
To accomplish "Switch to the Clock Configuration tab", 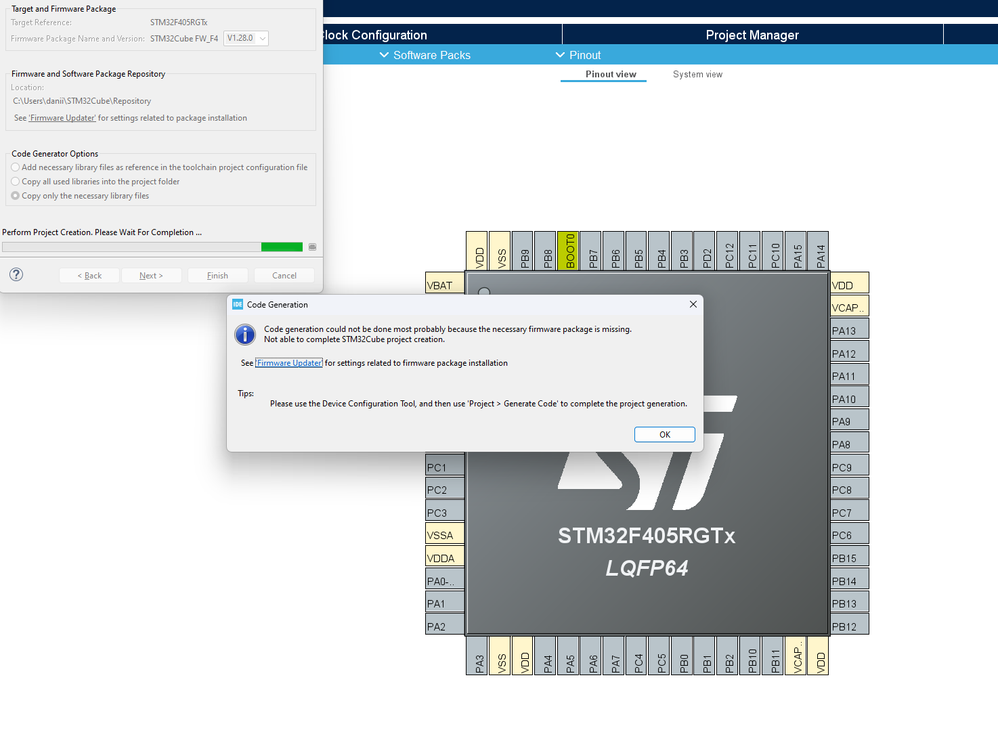I will [x=442, y=35].
